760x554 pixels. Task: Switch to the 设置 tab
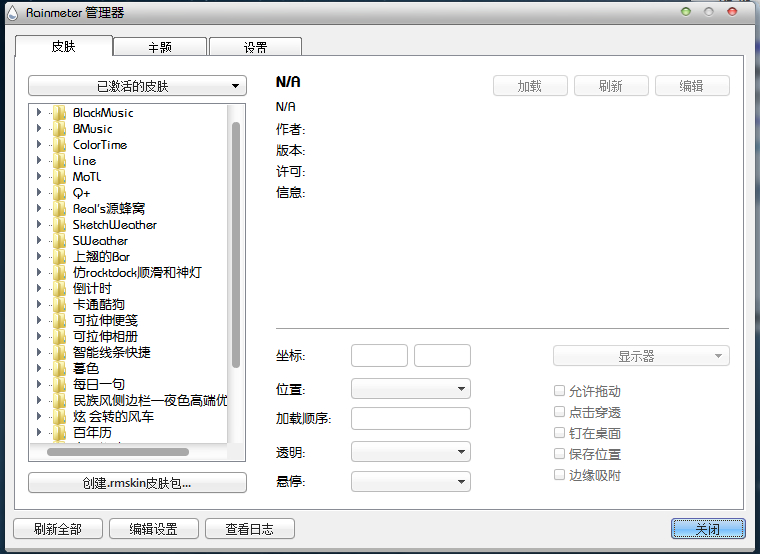click(255, 47)
